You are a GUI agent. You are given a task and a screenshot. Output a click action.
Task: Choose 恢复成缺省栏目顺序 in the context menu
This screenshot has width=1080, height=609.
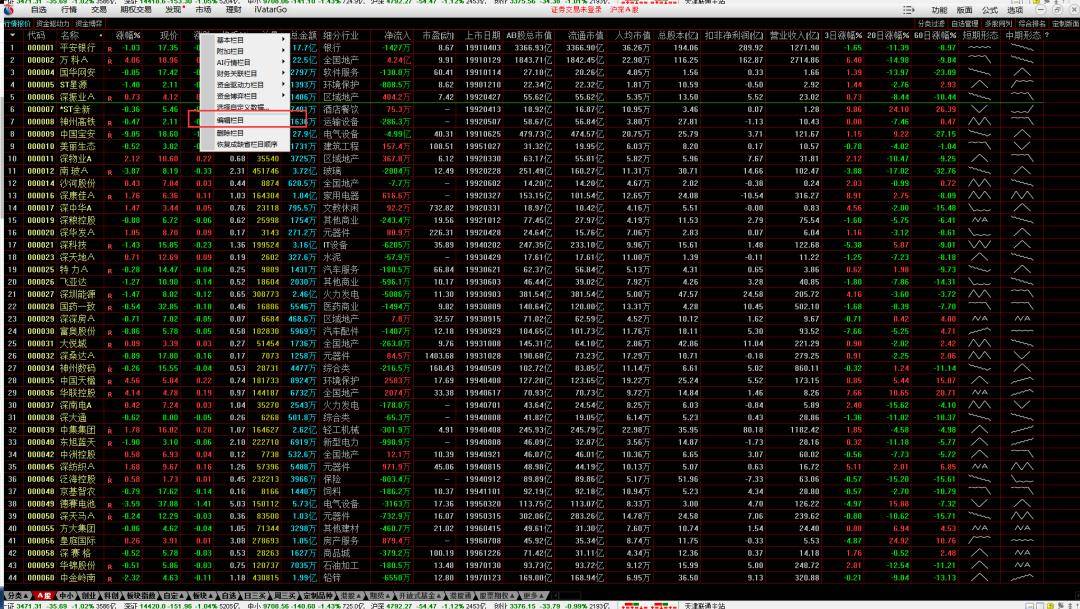pyautogui.click(x=245, y=145)
